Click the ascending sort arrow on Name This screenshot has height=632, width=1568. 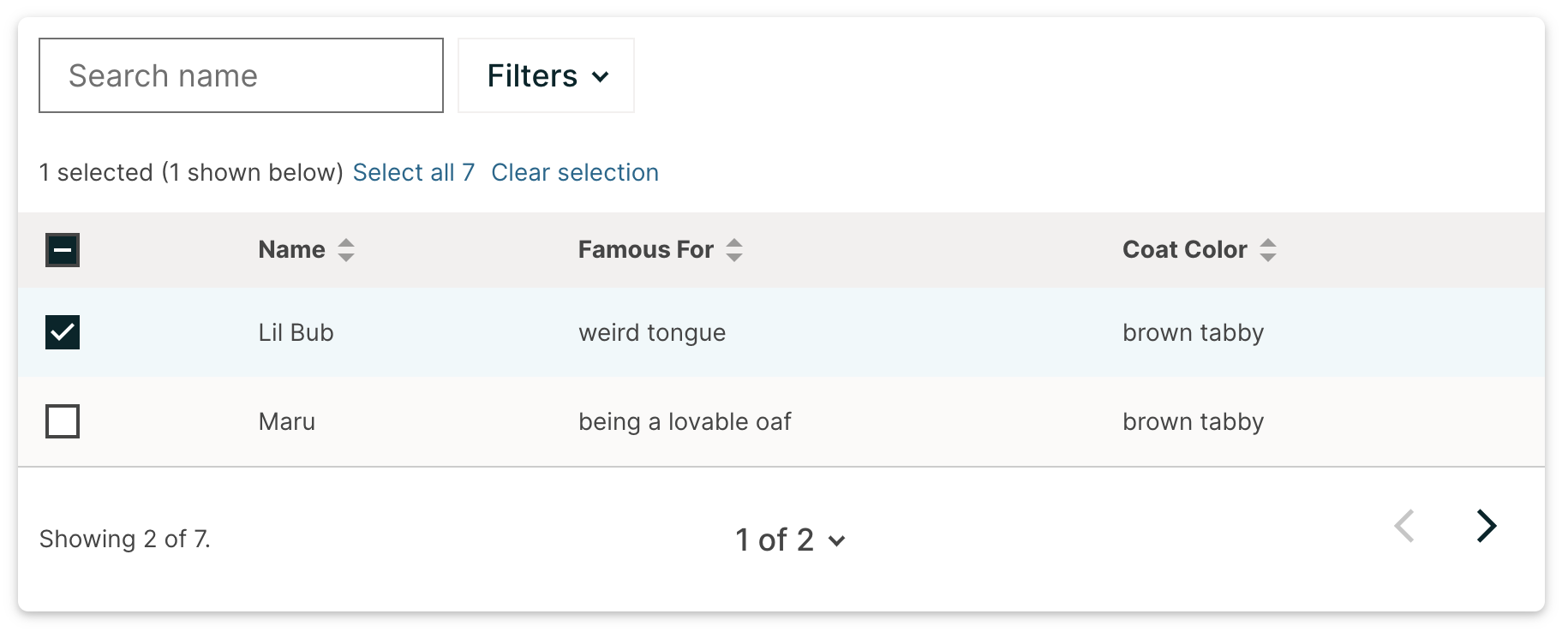[x=346, y=242]
